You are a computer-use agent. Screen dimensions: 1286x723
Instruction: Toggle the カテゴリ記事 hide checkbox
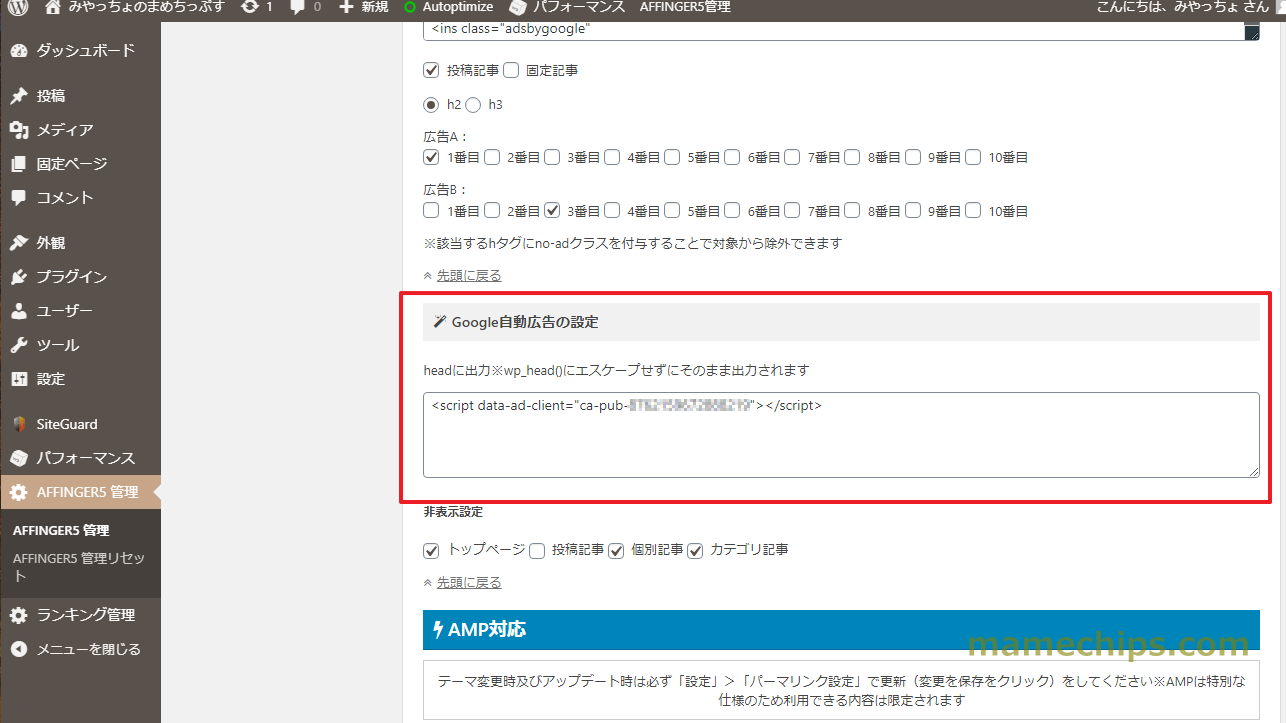695,550
